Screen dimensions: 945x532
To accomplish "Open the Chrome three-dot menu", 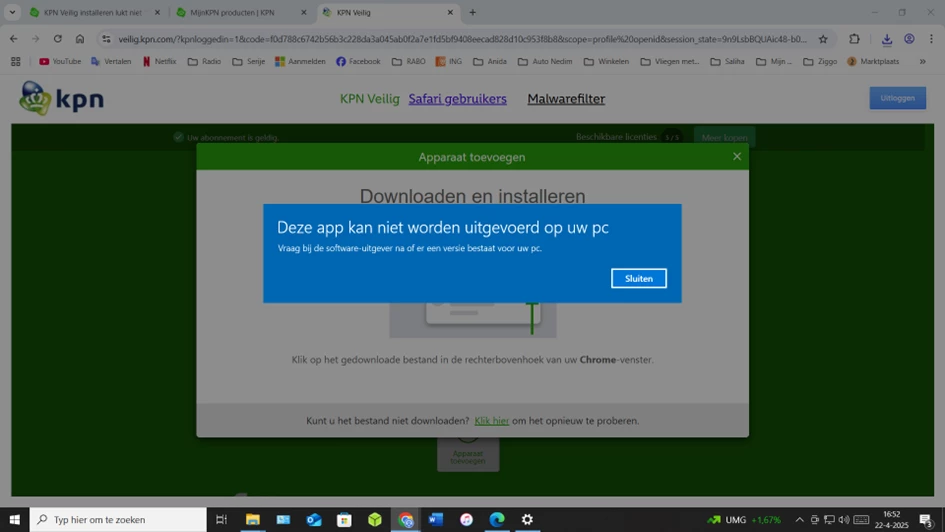I will (931, 39).
